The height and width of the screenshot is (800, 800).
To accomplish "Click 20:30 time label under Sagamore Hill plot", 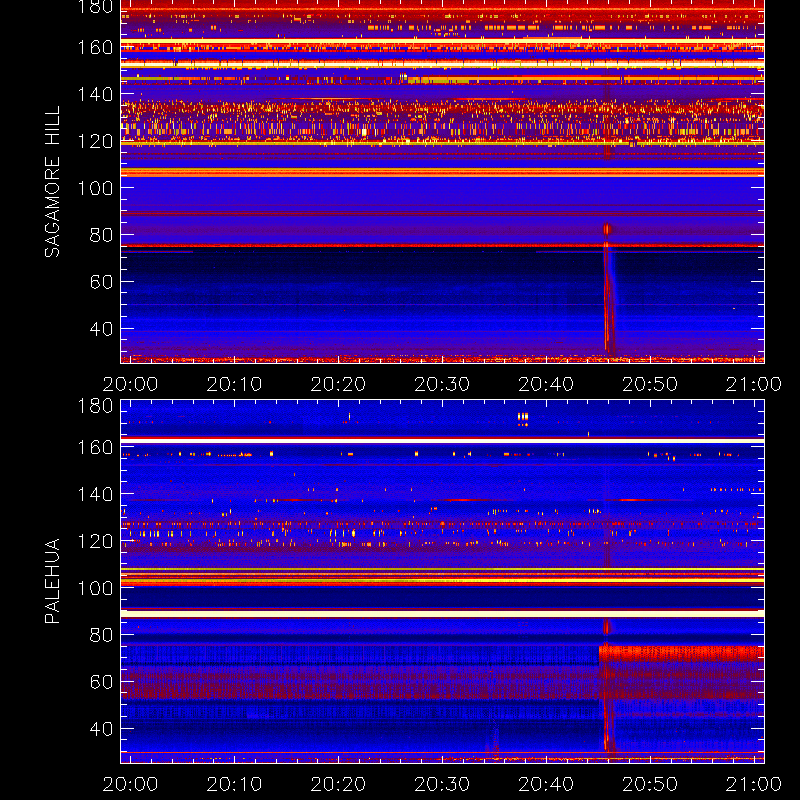I will click(x=442, y=384).
